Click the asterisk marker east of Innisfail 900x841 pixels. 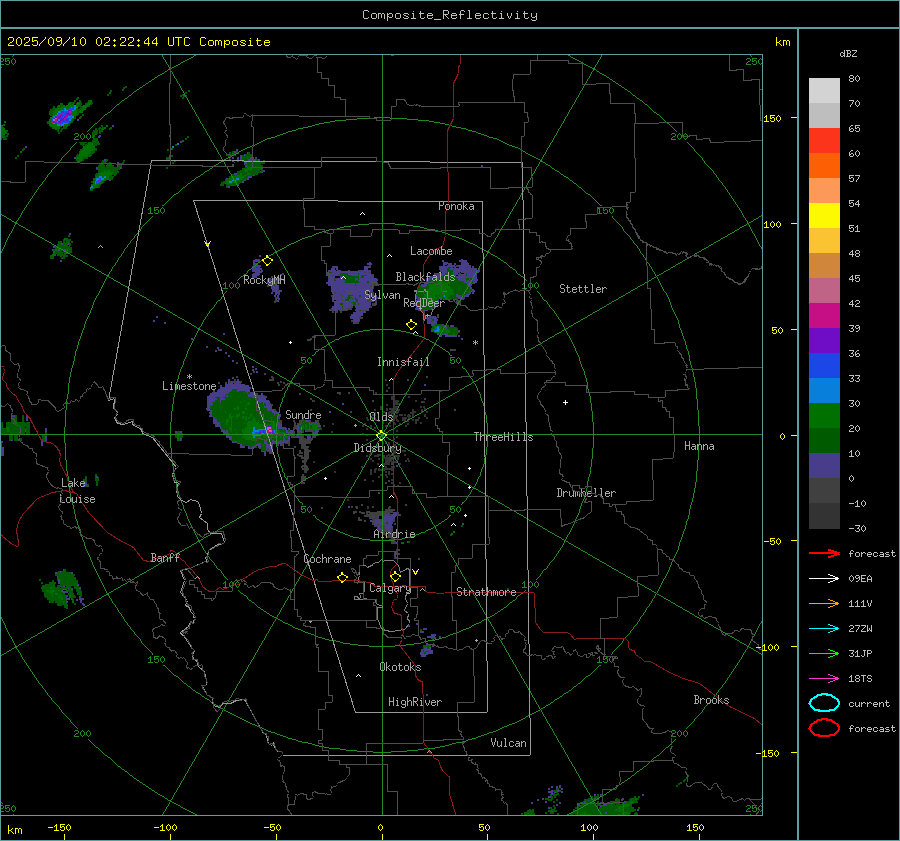(475, 343)
